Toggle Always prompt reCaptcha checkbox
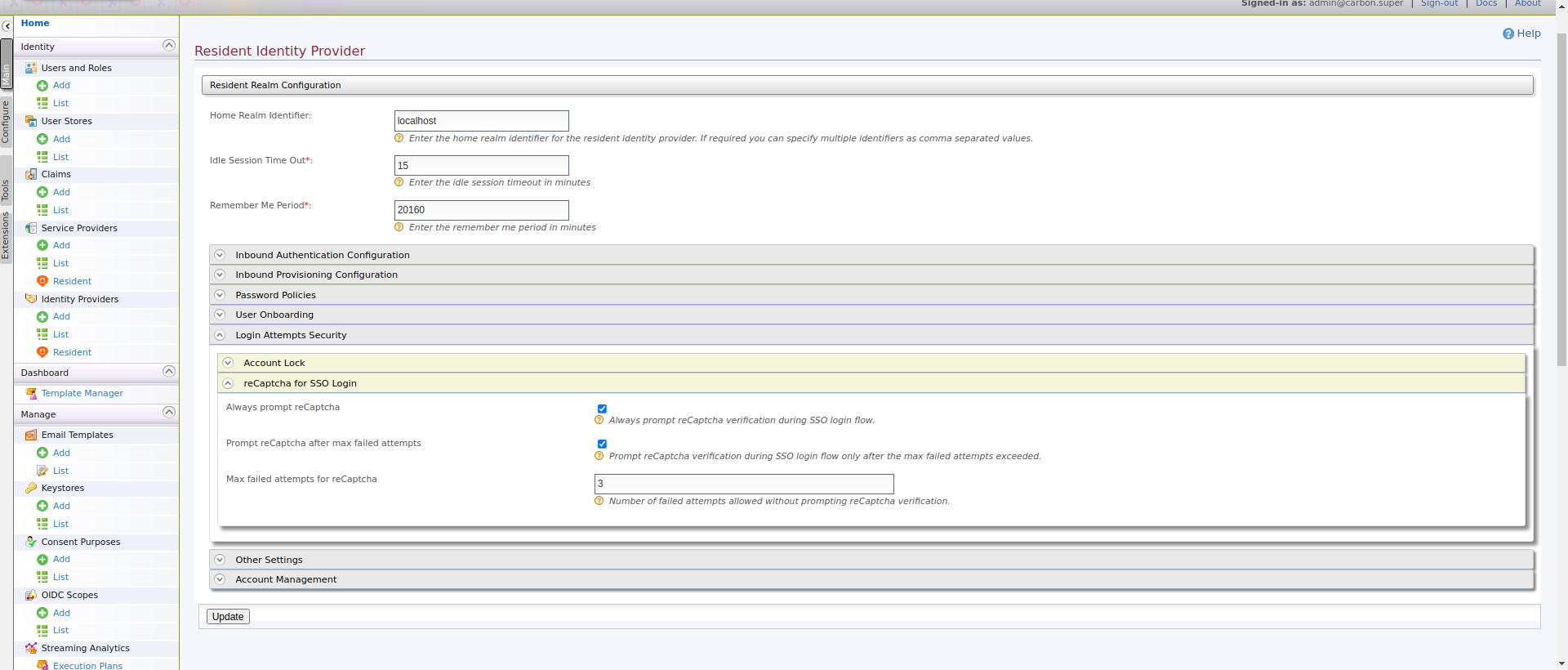This screenshot has height=670, width=1568. [602, 409]
